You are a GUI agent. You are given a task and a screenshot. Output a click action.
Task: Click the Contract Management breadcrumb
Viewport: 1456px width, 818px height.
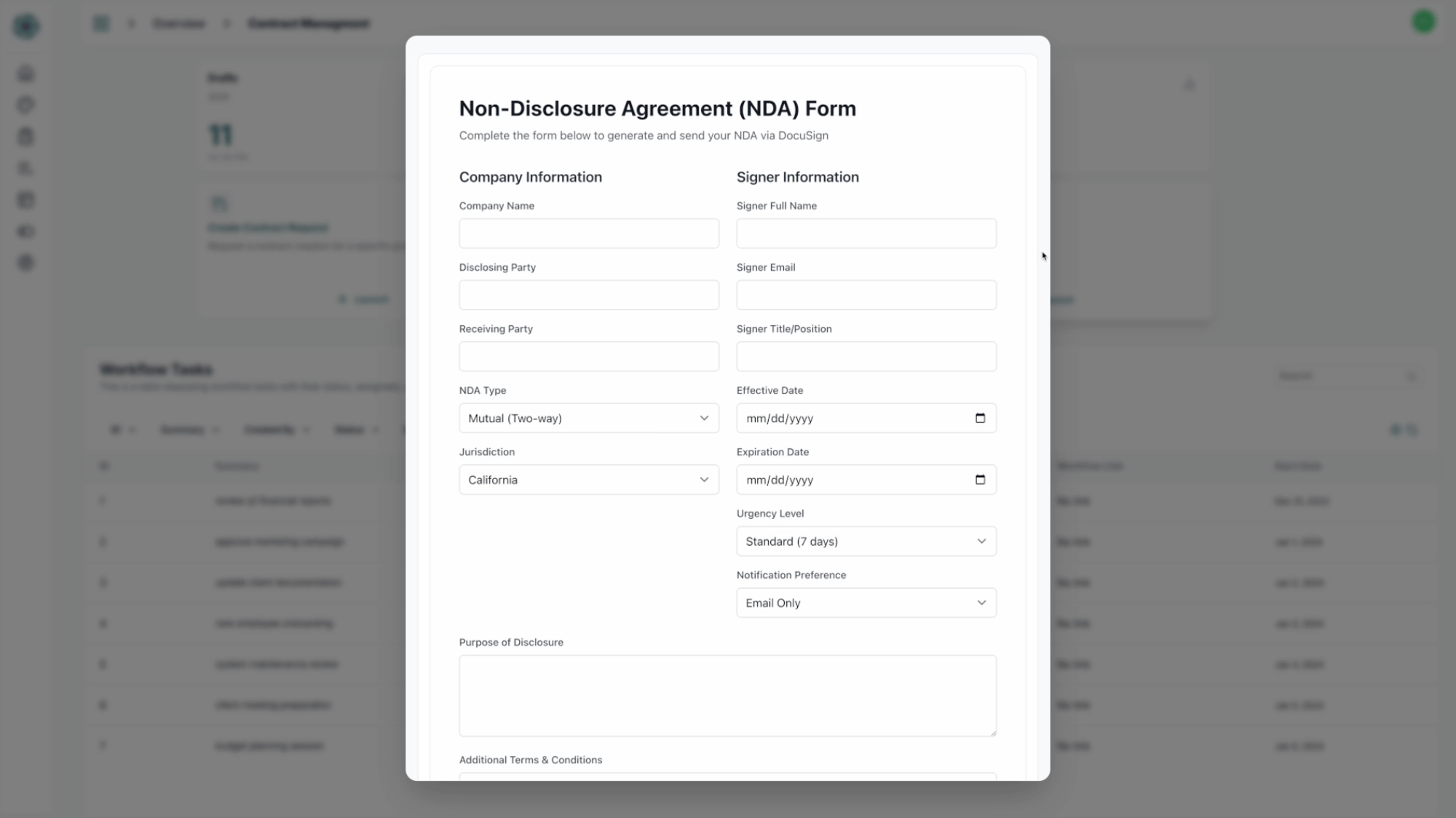click(x=308, y=23)
